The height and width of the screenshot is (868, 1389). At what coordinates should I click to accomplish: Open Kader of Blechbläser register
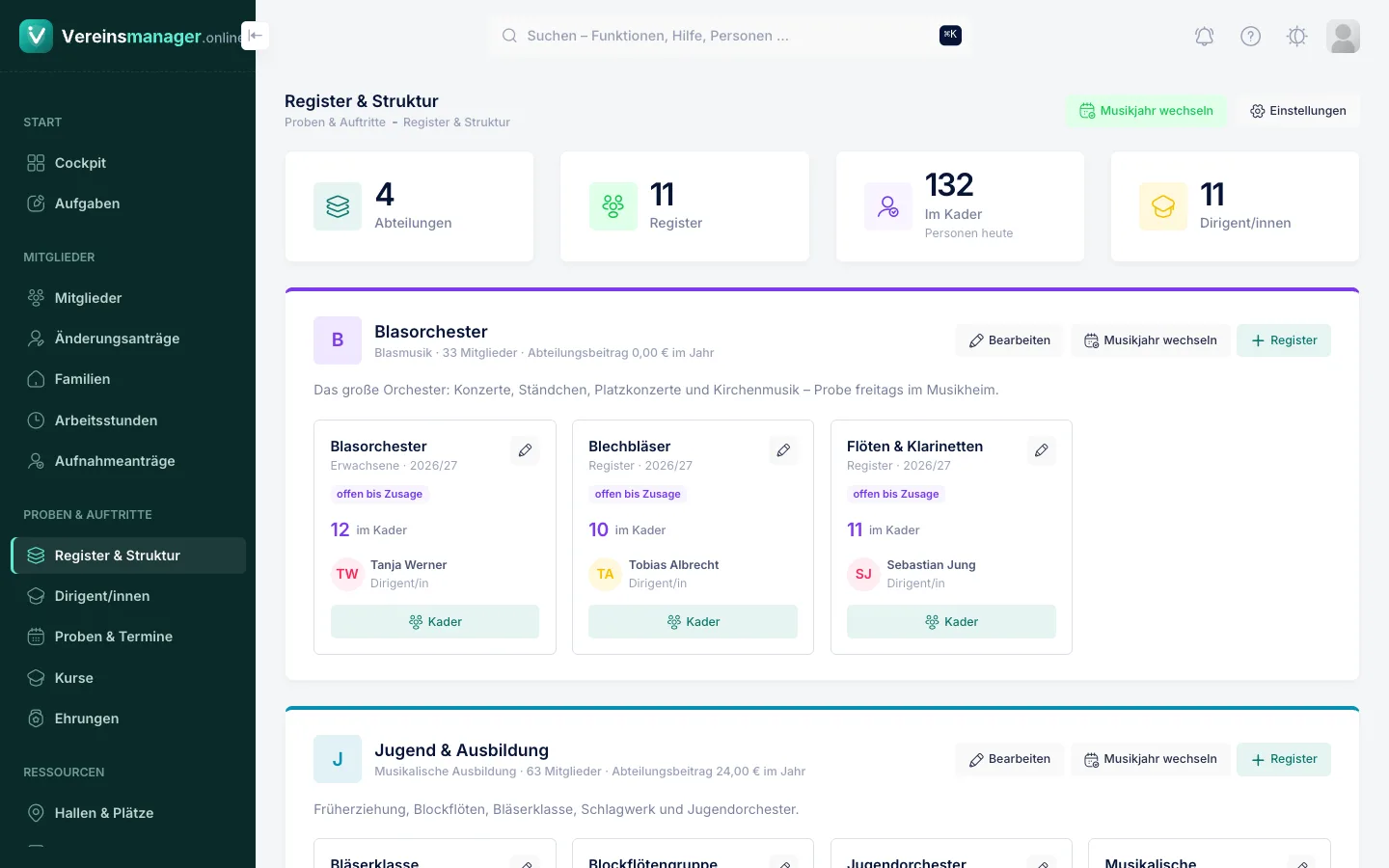pos(693,622)
